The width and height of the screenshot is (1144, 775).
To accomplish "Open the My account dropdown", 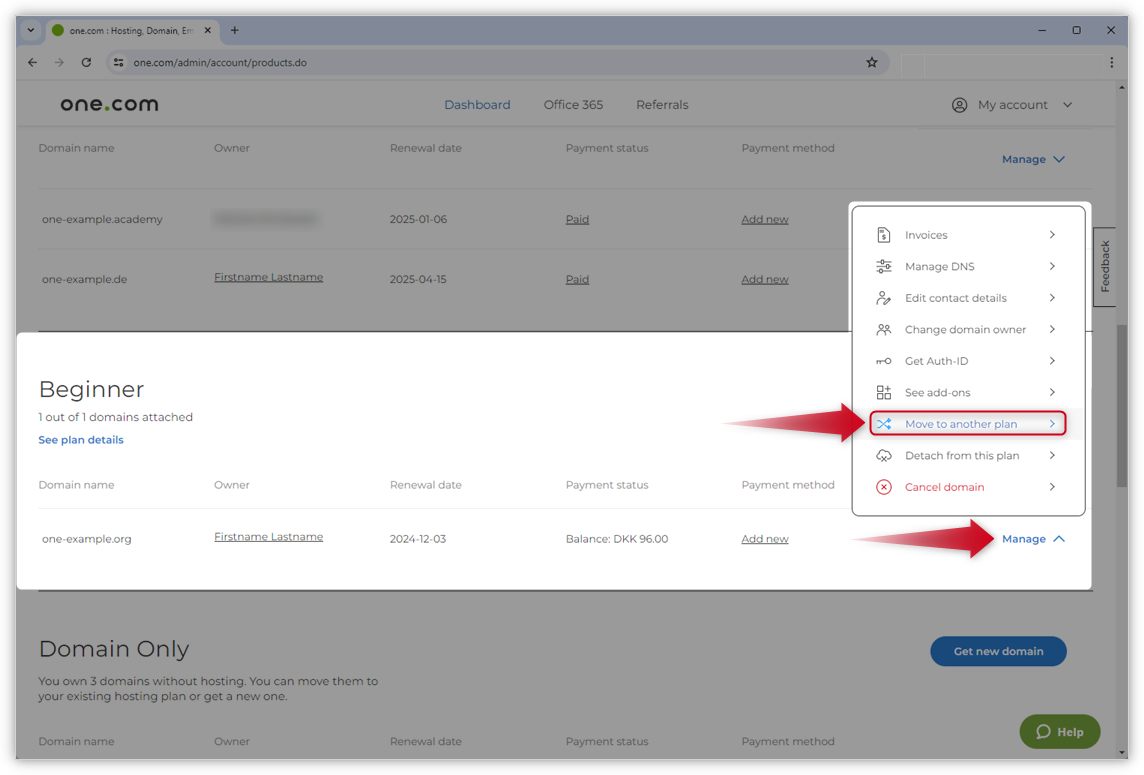I will pyautogui.click(x=1012, y=105).
